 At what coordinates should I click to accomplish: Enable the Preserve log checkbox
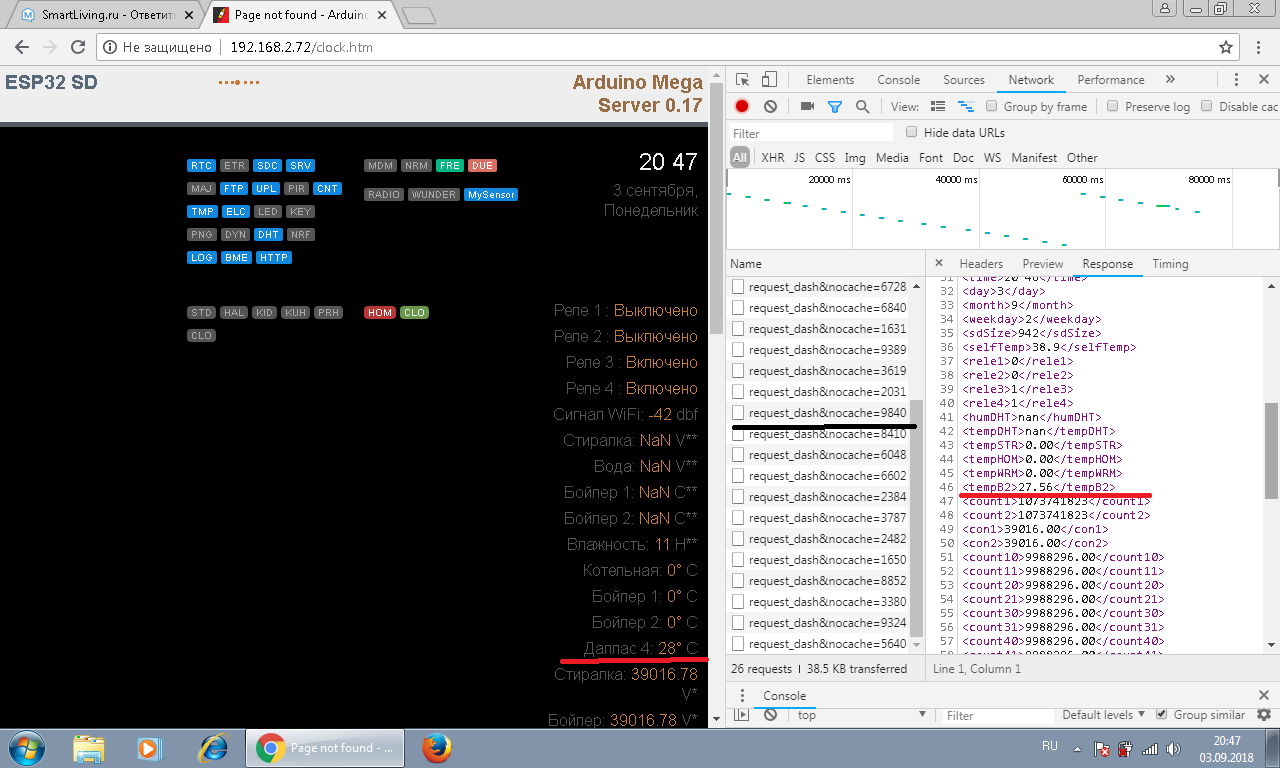click(1113, 106)
